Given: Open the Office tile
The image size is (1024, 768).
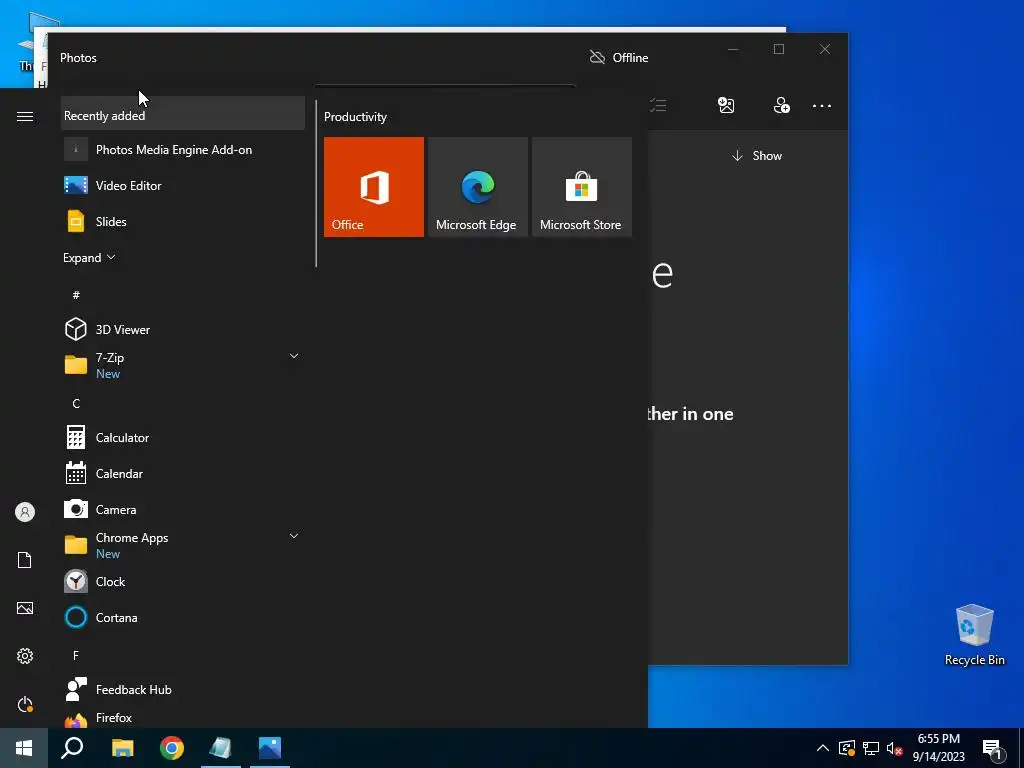Looking at the screenshot, I should click(x=374, y=187).
